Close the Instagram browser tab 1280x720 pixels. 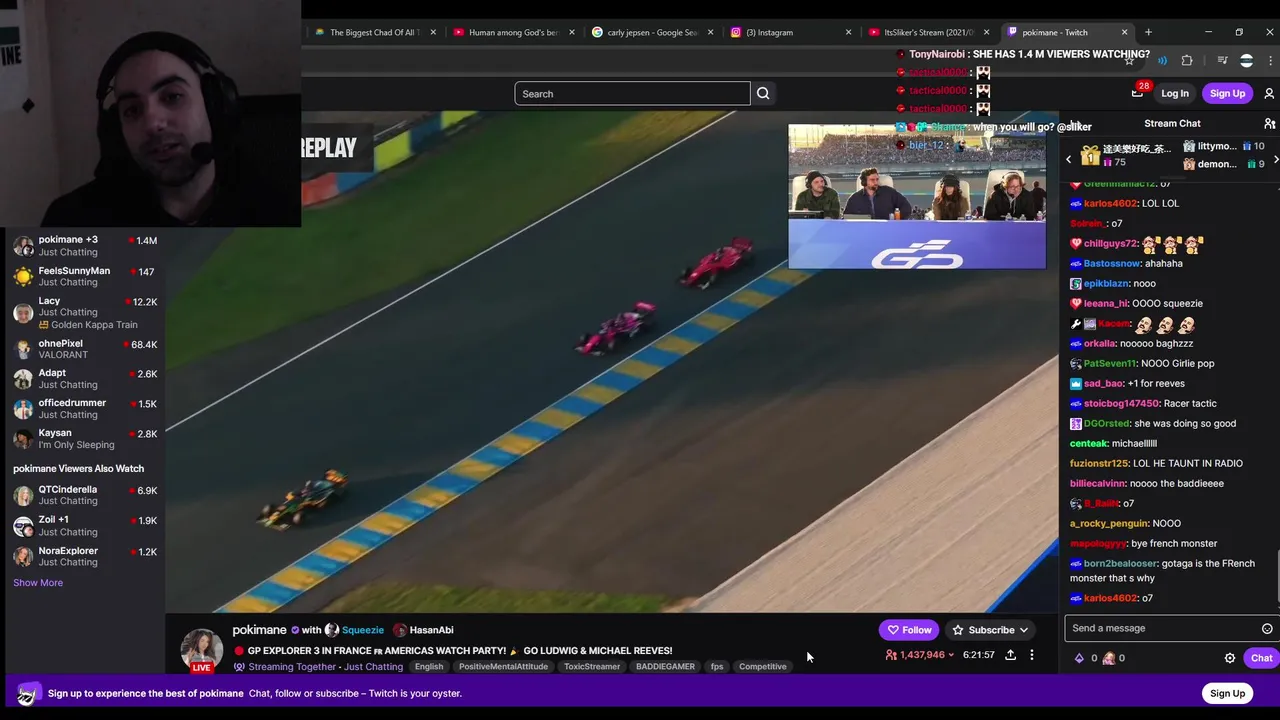848,32
